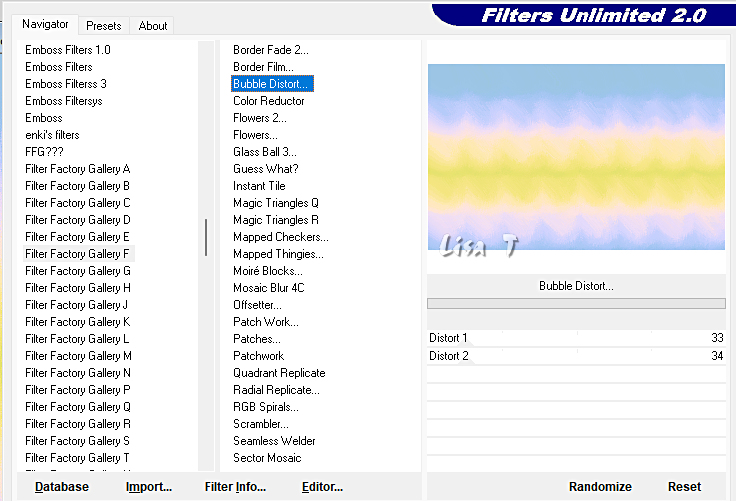Select Filter Factory Gallery H
The width and height of the screenshot is (736, 501).
pyautogui.click(x=77, y=288)
